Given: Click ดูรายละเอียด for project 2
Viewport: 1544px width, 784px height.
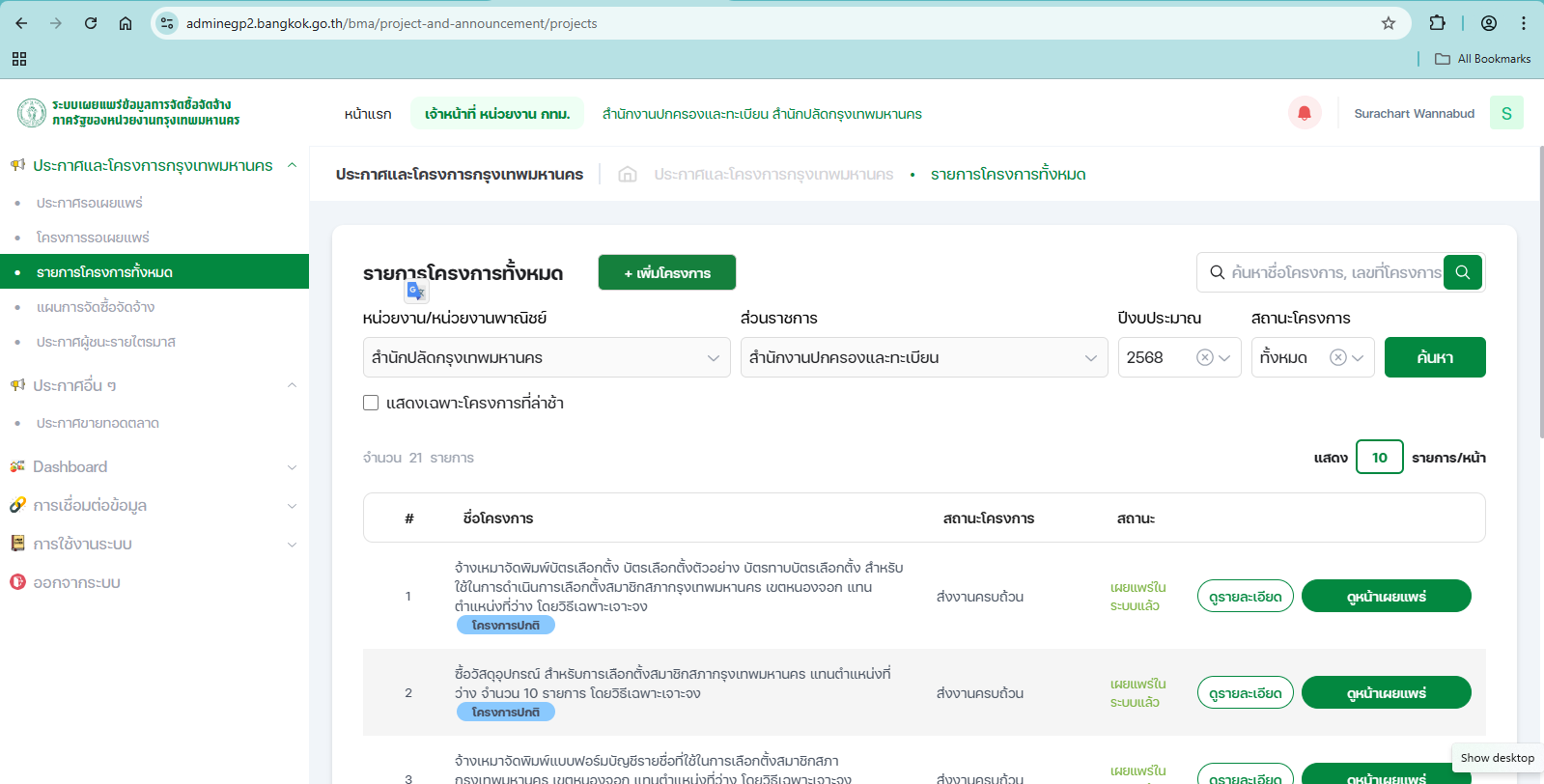Looking at the screenshot, I should (x=1246, y=693).
